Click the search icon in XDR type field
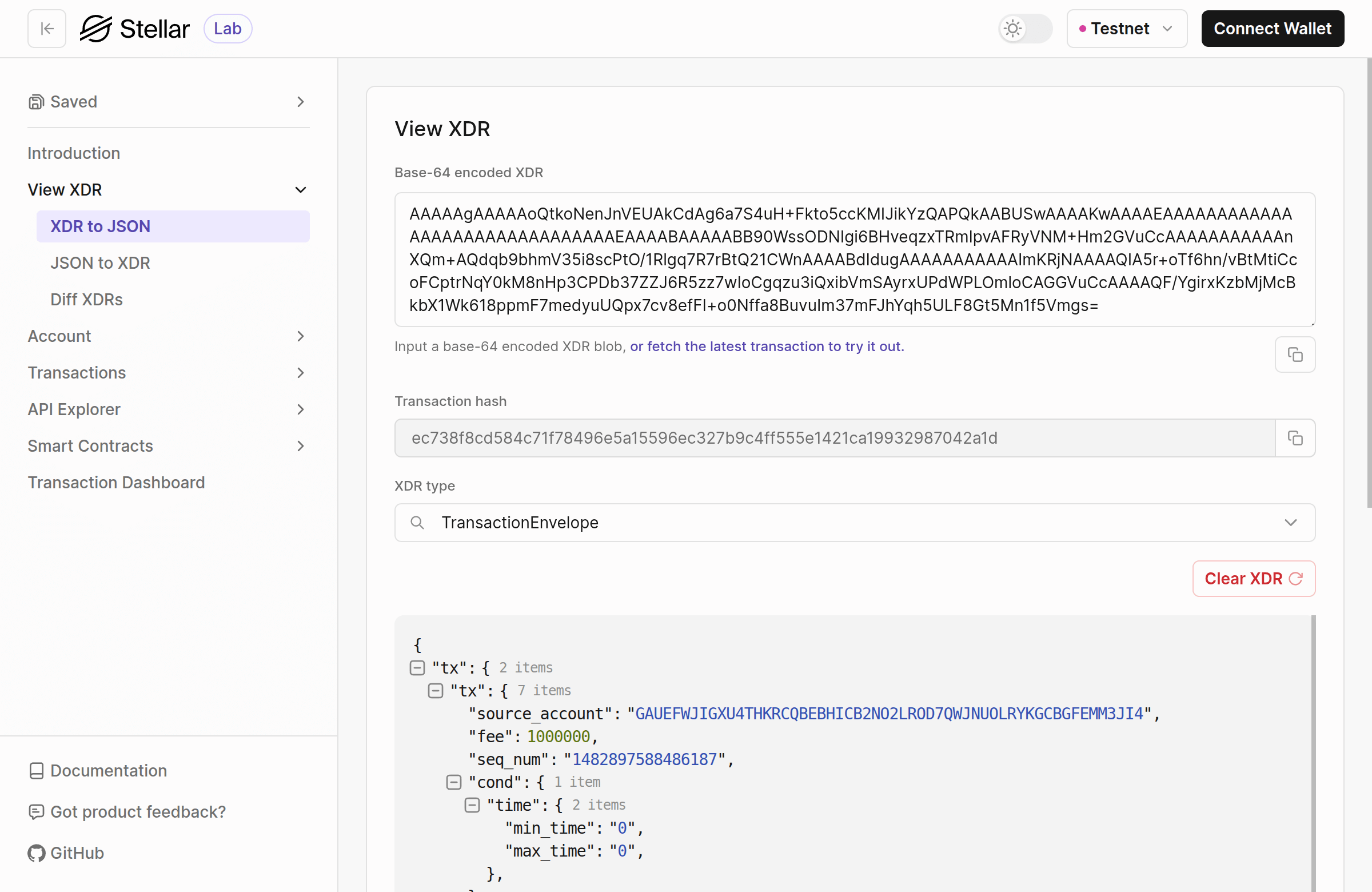Viewport: 1372px width, 892px height. [x=417, y=523]
